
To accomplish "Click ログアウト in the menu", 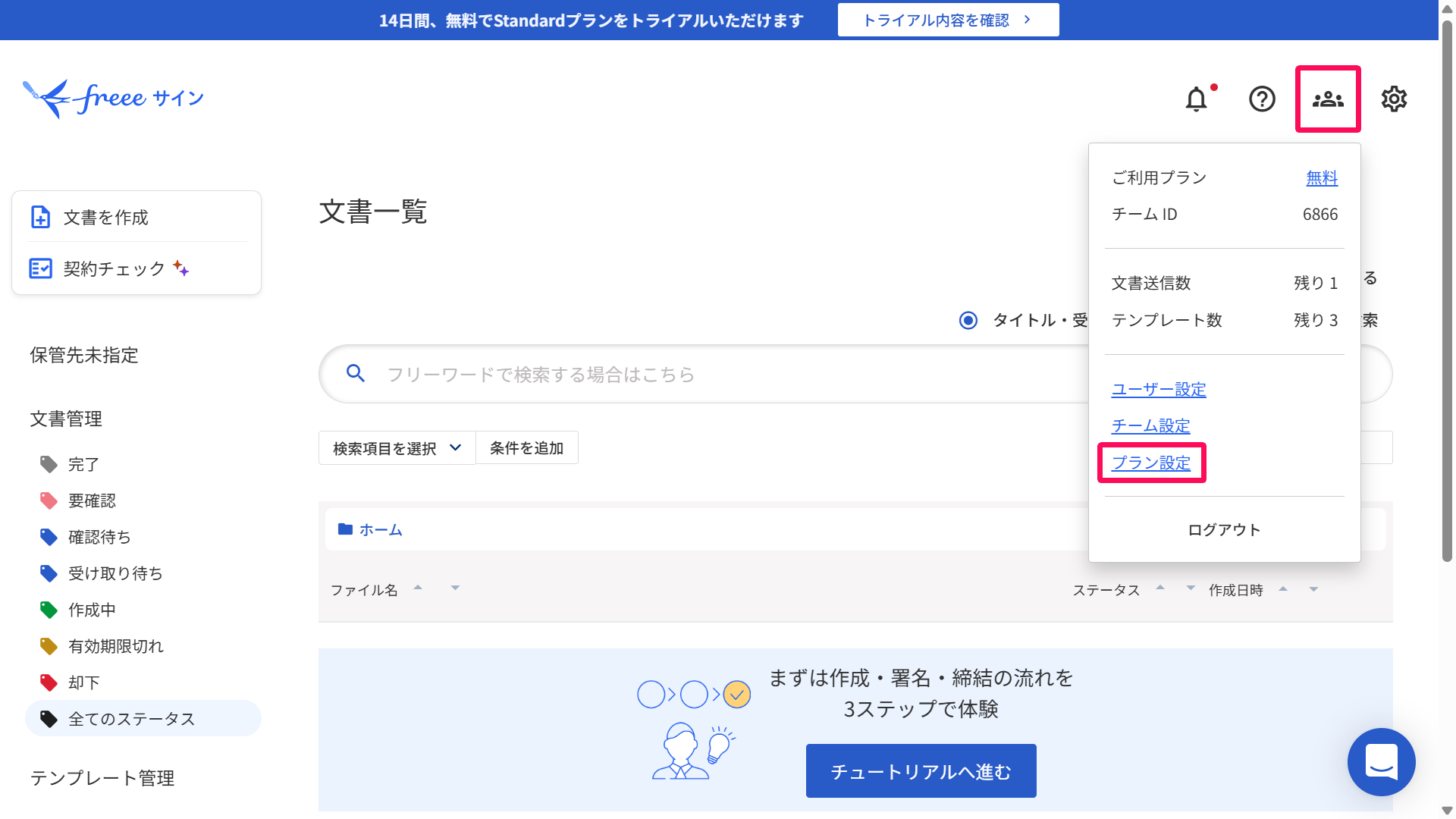I will click(1224, 529).
